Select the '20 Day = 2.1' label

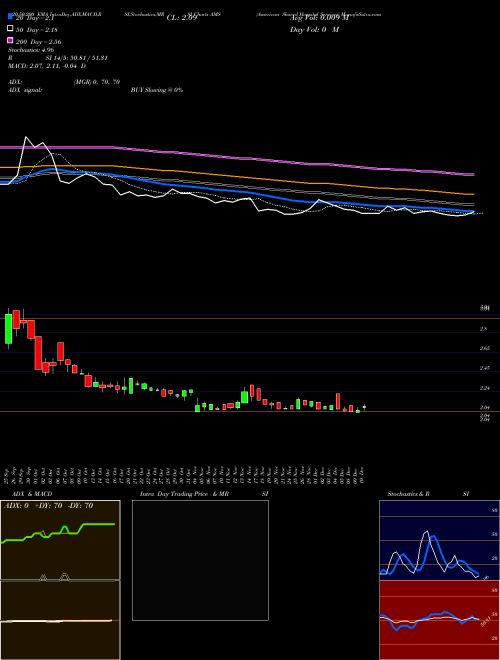coord(35,18)
